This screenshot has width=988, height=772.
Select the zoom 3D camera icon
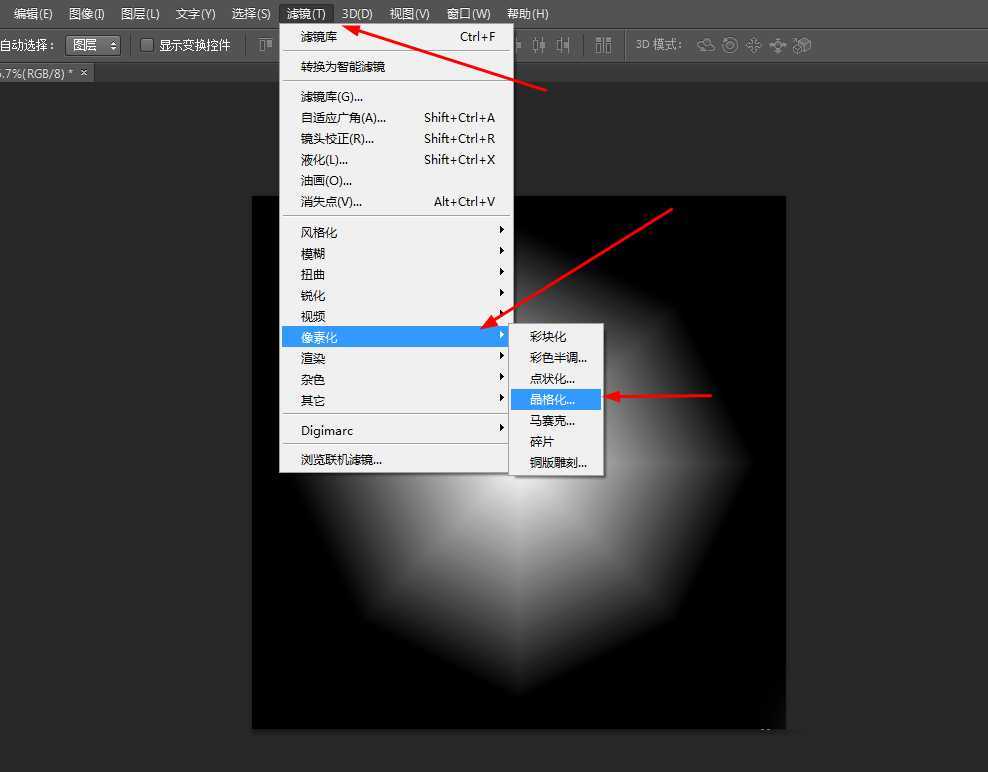pos(801,45)
